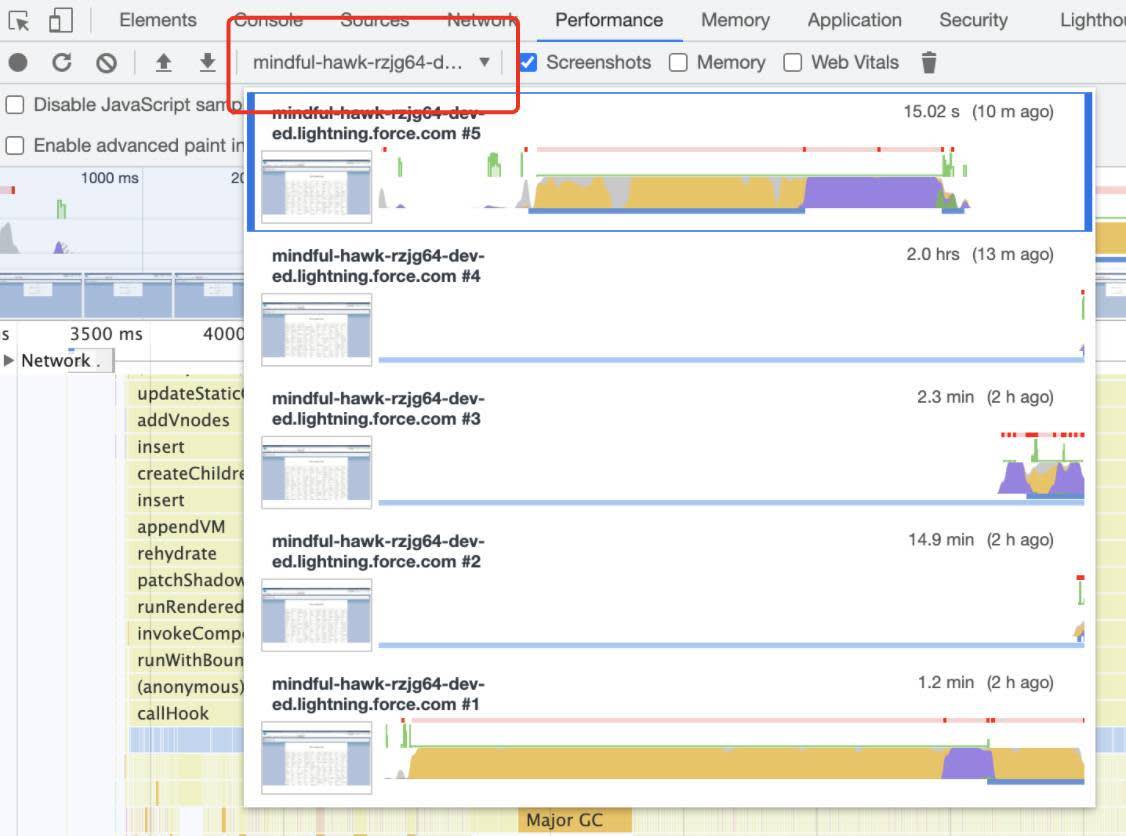Click the 2.0 hrs duration of recording #4
Viewport: 1126px width, 836px height.
tap(933, 254)
